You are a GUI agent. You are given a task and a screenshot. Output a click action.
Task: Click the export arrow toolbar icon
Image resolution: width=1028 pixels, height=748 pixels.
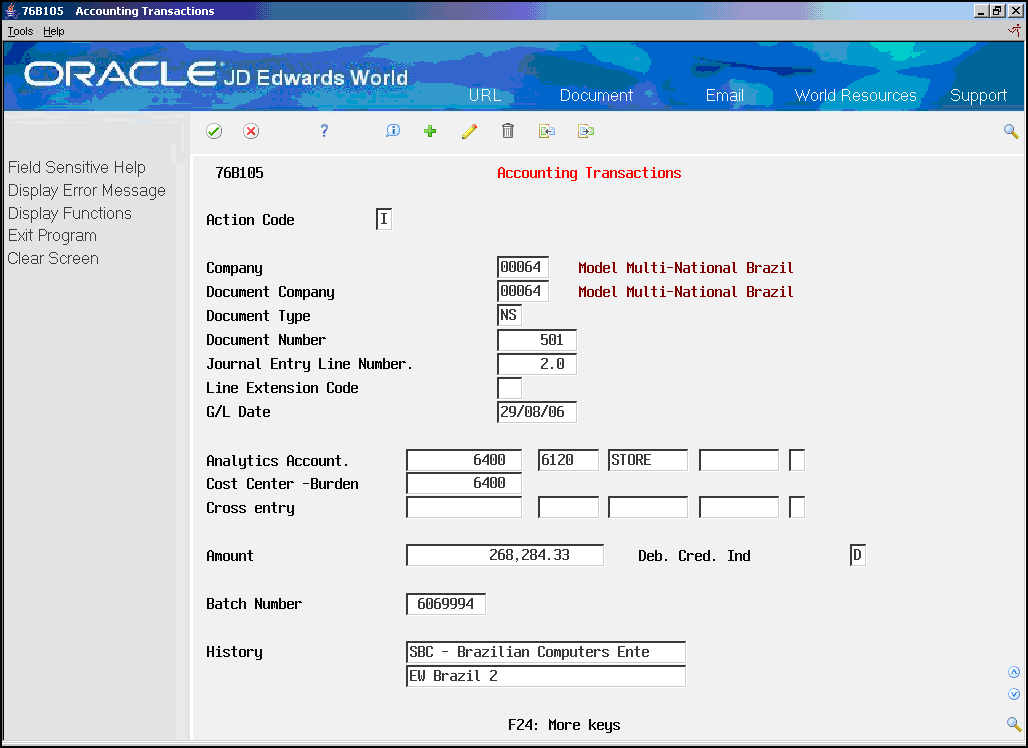[585, 131]
